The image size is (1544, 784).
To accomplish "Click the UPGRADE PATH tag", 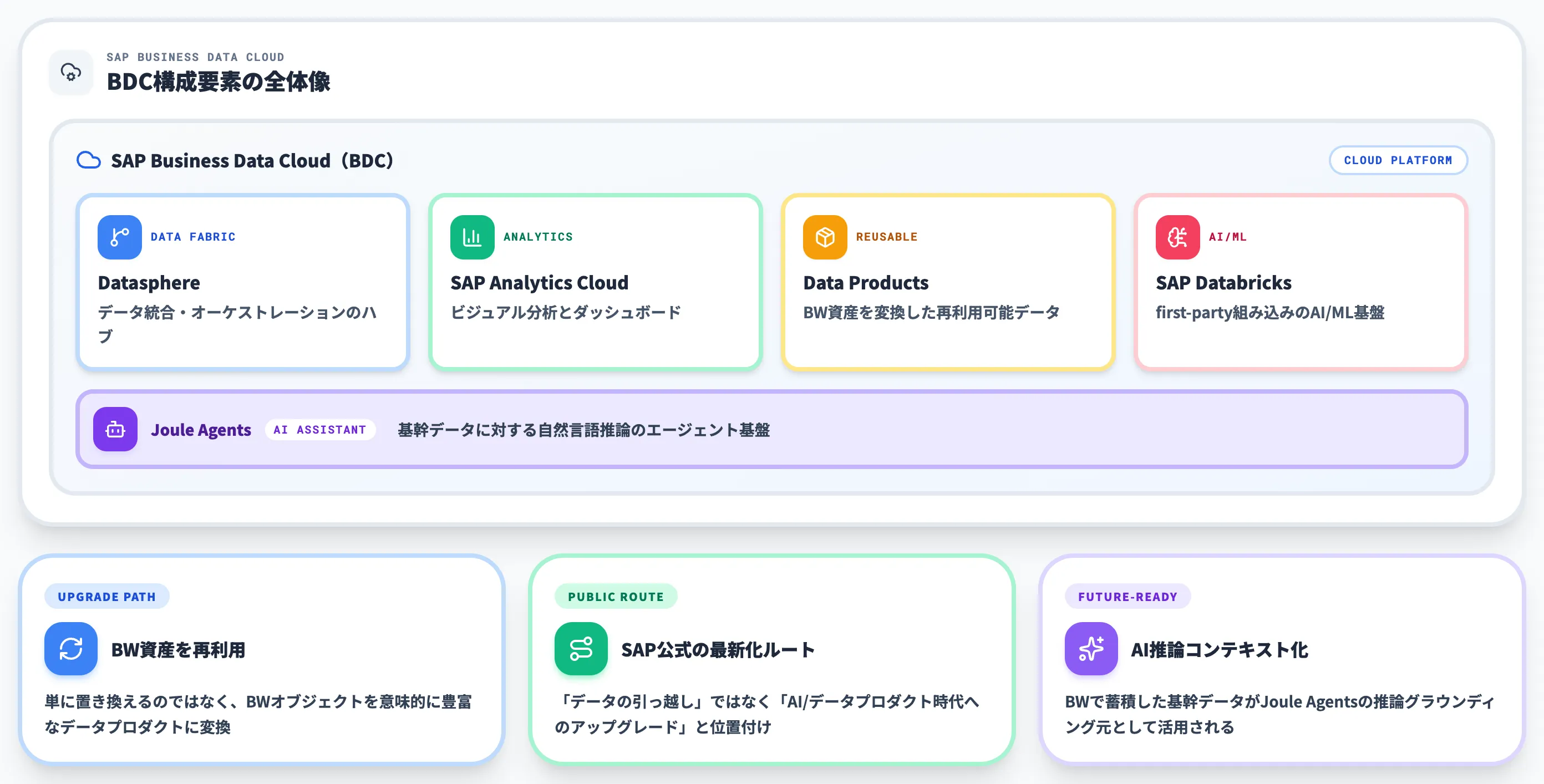I will click(106, 597).
